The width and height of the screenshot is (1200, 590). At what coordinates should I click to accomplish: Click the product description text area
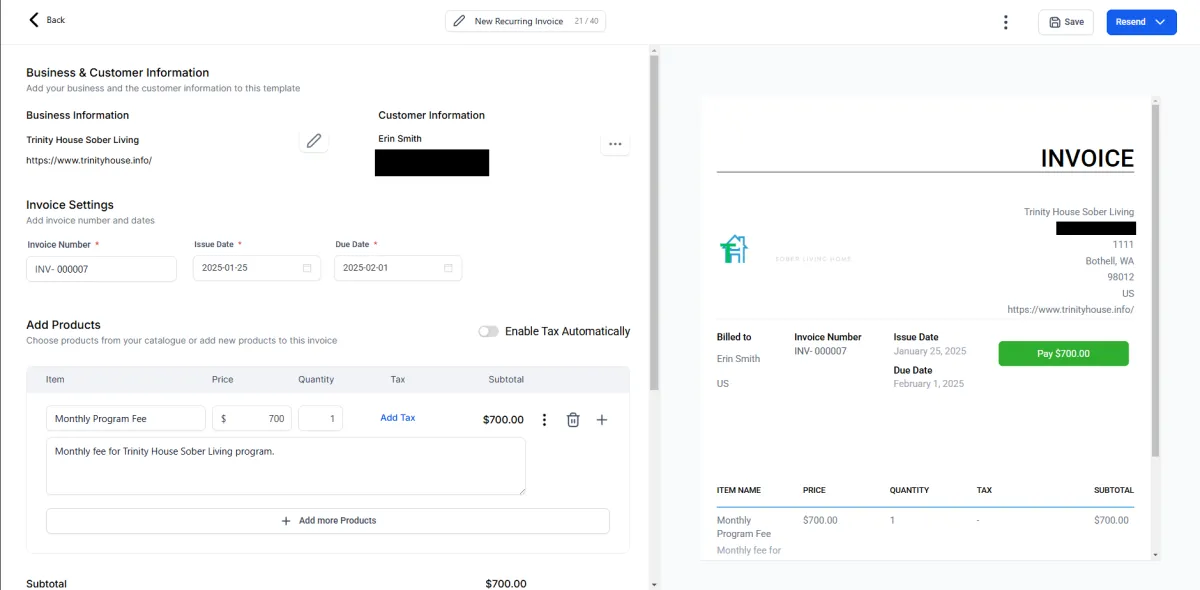coord(286,466)
